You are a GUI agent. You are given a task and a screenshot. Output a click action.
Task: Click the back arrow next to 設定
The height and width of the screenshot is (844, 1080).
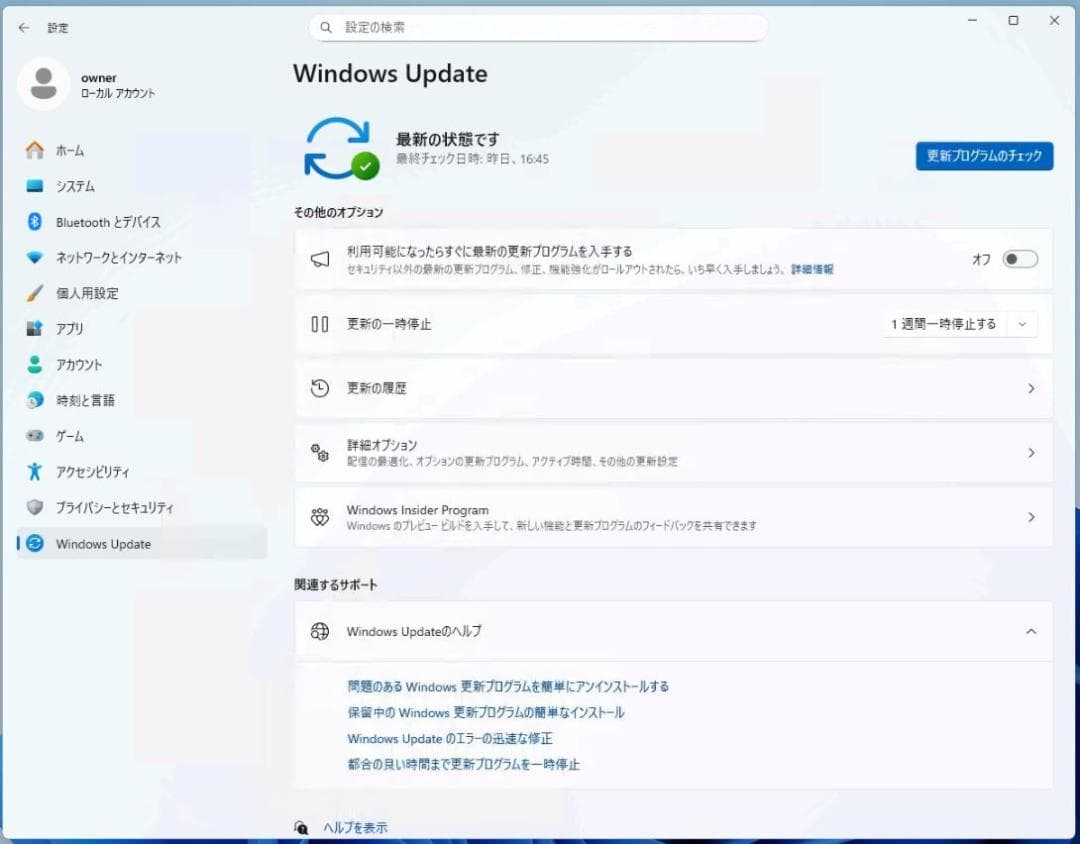24,28
